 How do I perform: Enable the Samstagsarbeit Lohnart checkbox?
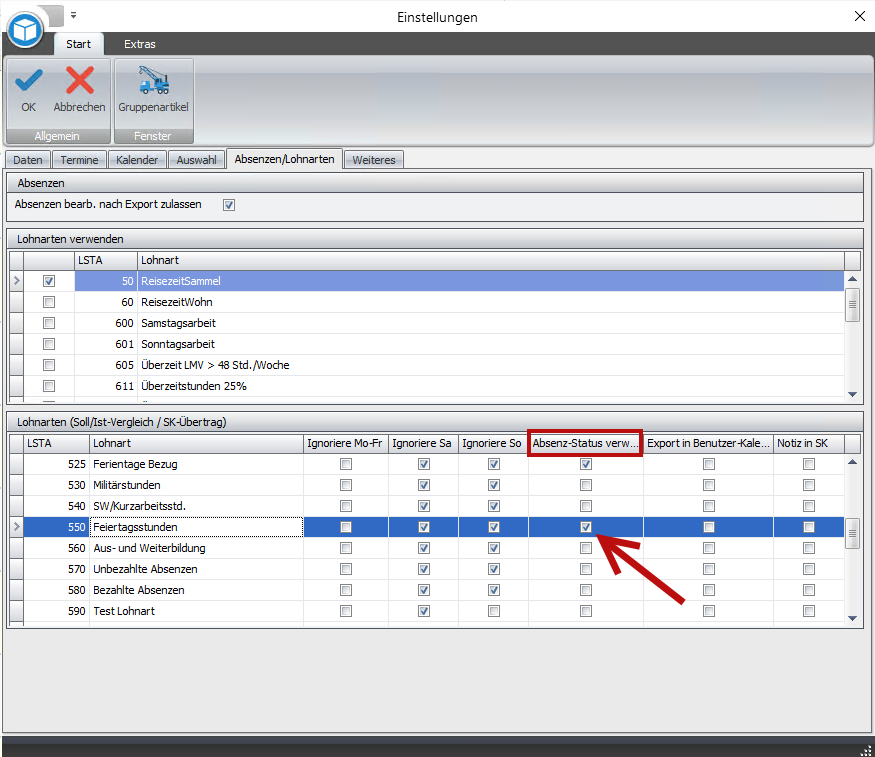(x=49, y=324)
